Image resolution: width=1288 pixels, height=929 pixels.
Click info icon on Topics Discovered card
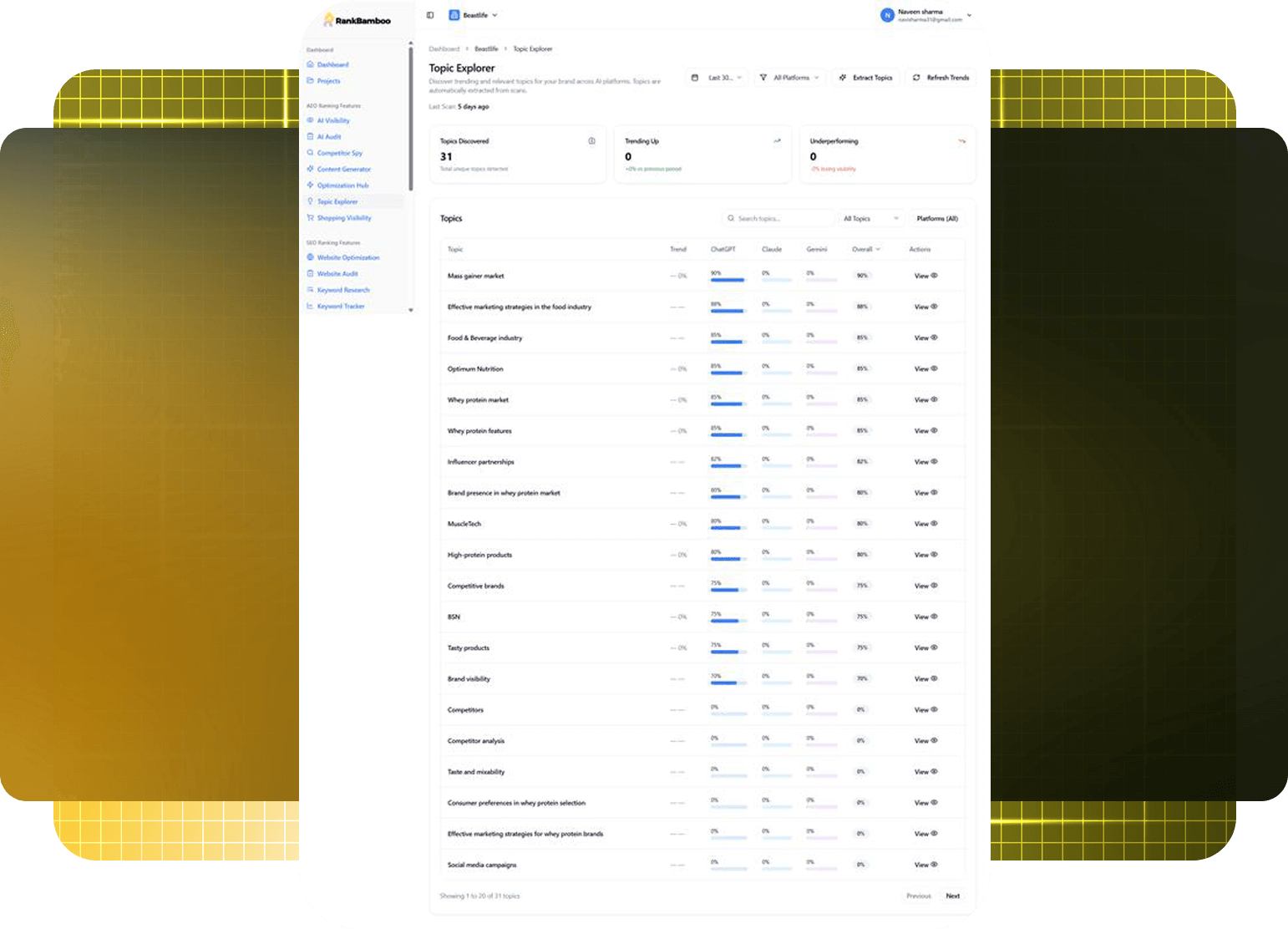coord(591,141)
